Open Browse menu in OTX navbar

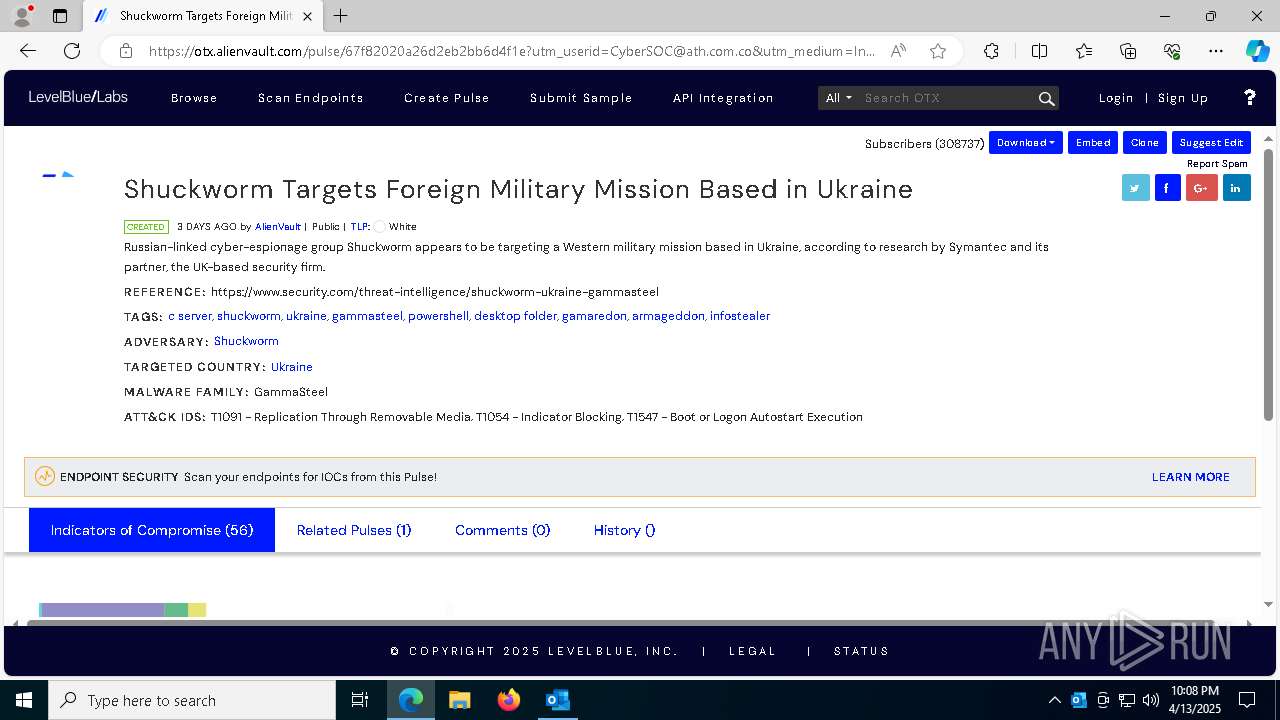click(x=194, y=98)
